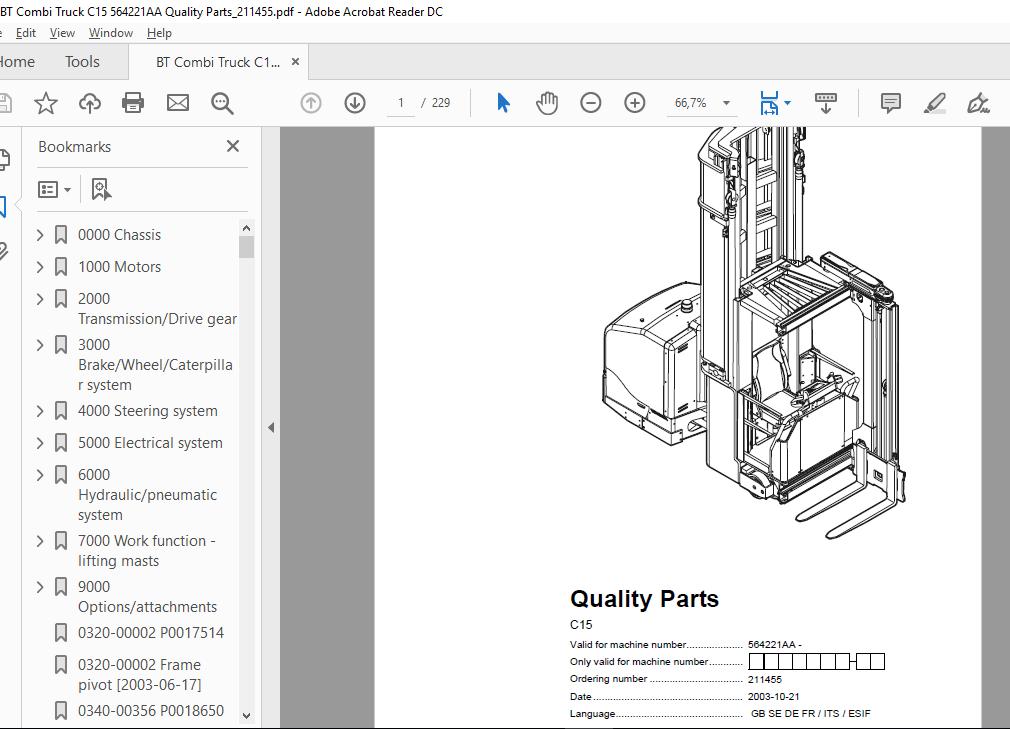Choose the arrow selection tool
The width and height of the screenshot is (1010, 729).
tap(503, 103)
